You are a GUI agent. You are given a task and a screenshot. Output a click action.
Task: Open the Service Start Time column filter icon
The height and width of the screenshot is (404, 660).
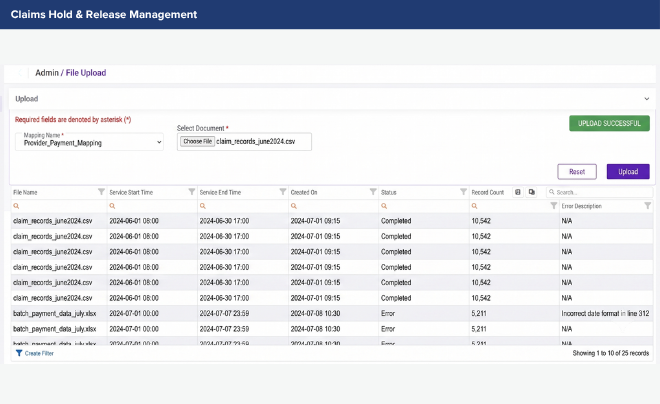(192, 192)
